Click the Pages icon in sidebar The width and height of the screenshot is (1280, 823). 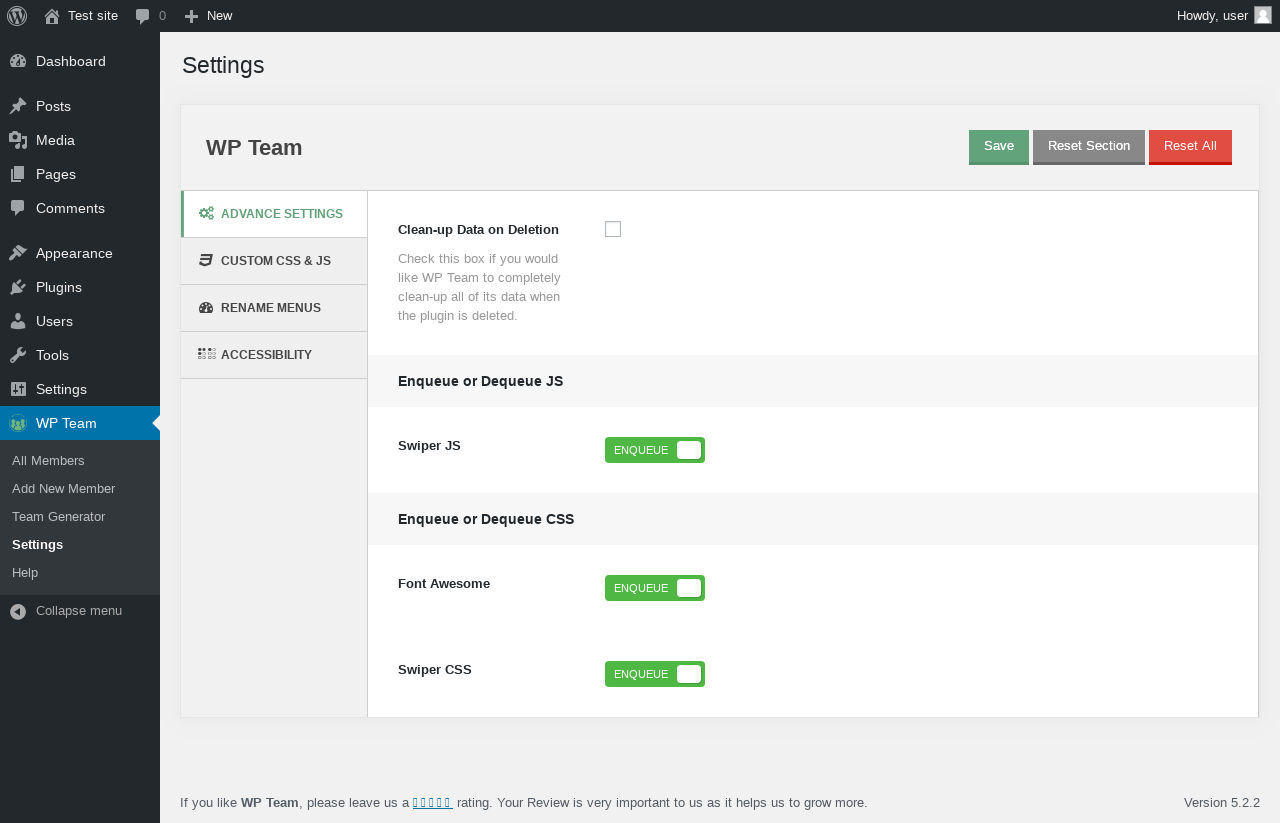click(18, 174)
